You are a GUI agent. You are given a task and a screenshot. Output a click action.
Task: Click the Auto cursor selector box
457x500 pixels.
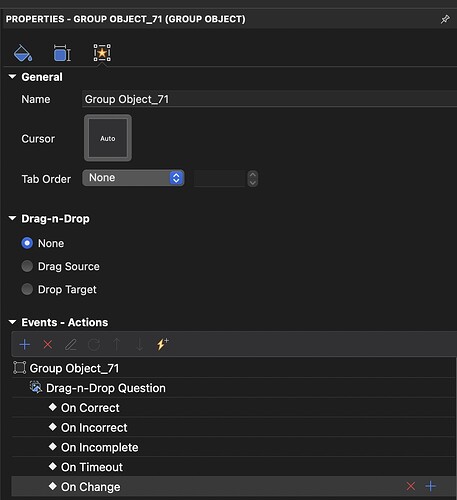coord(108,138)
